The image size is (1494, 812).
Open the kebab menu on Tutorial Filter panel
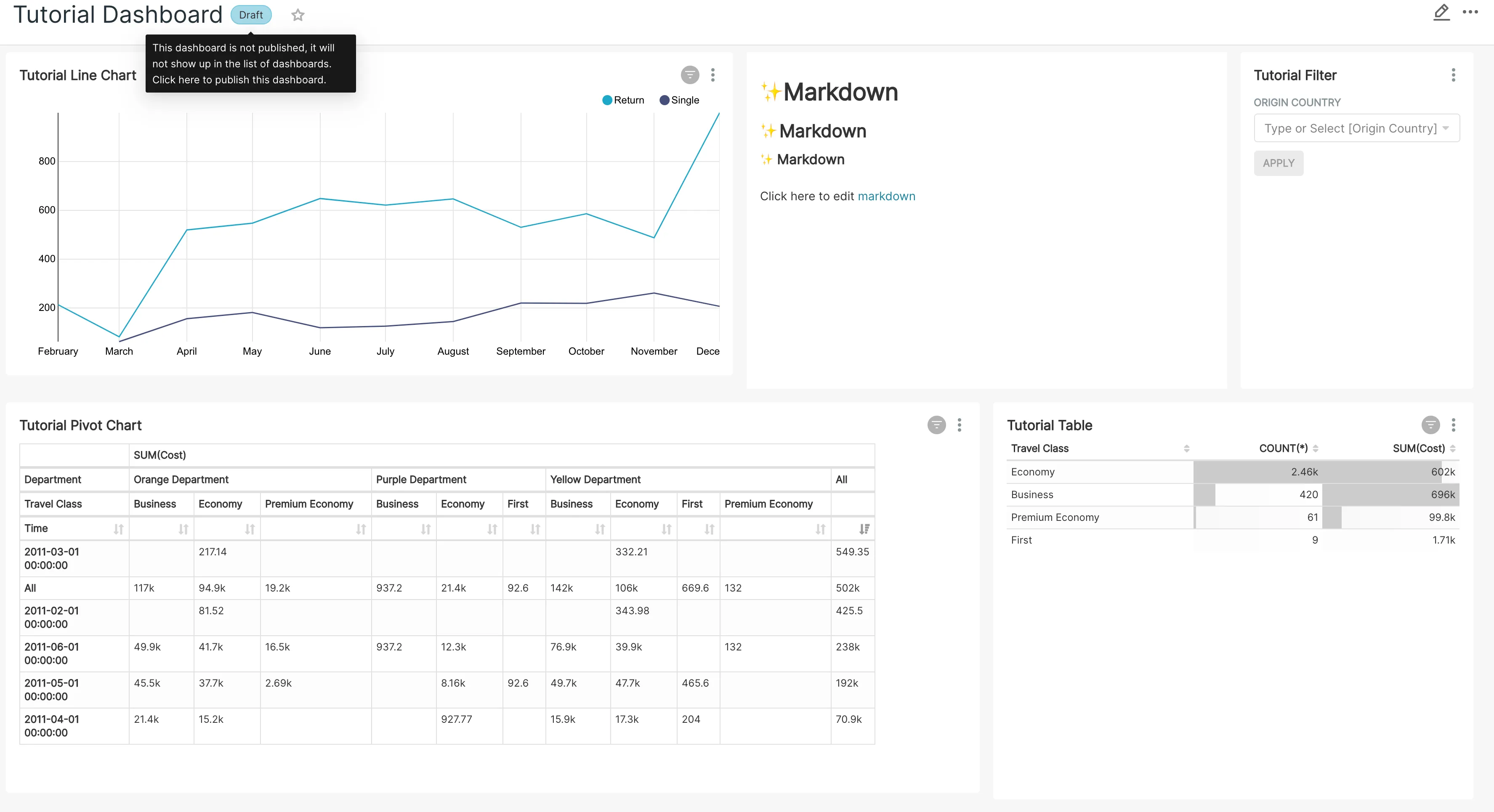click(1454, 75)
